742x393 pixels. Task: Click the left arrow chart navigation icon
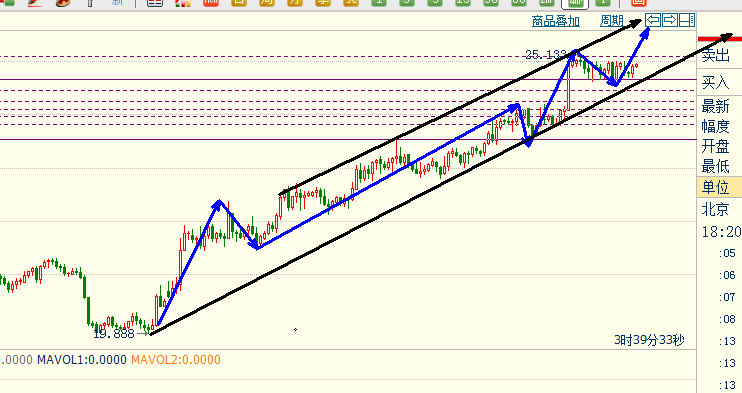pyautogui.click(x=653, y=20)
